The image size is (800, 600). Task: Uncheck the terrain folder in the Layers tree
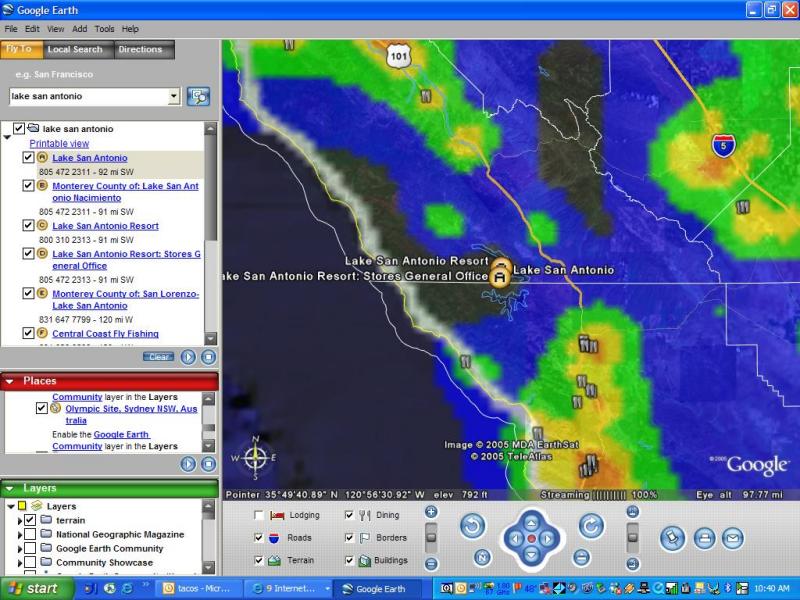(30, 520)
